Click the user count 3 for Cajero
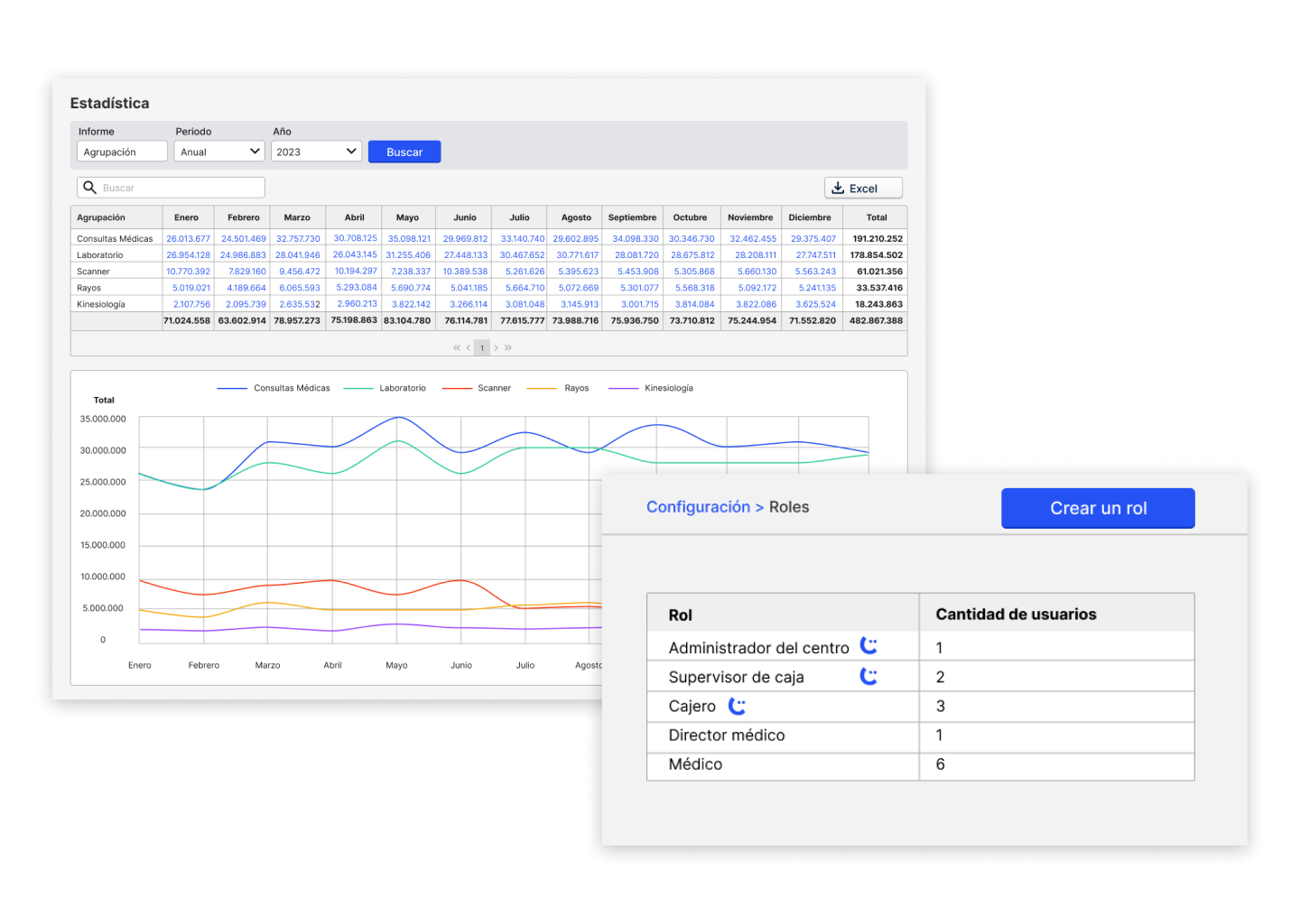The image size is (1300, 924). [x=940, y=706]
